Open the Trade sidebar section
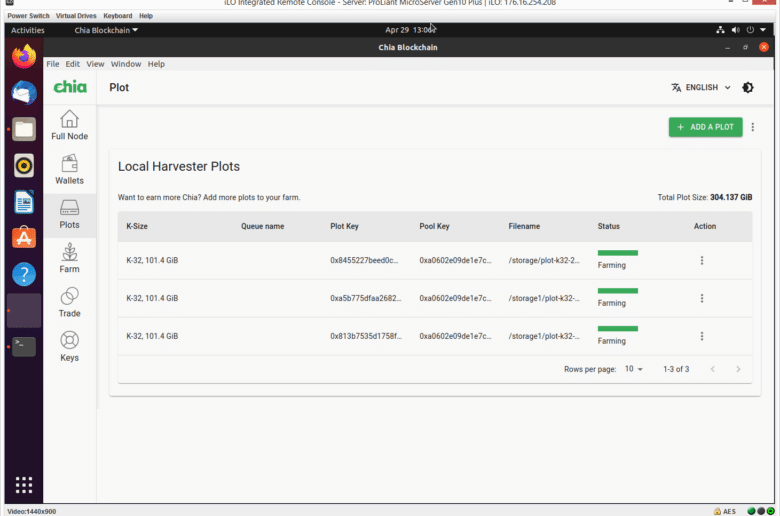The image size is (780, 516). coord(69,303)
